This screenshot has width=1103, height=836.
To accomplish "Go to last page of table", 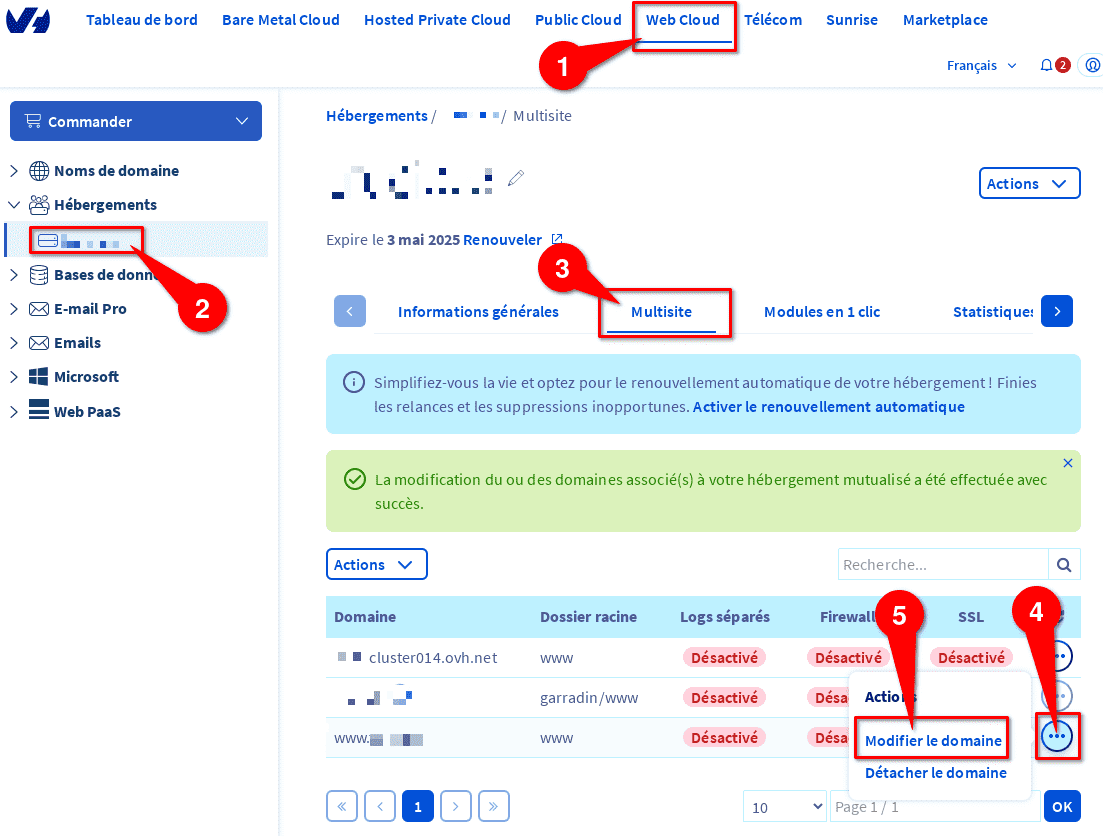I will tap(493, 806).
